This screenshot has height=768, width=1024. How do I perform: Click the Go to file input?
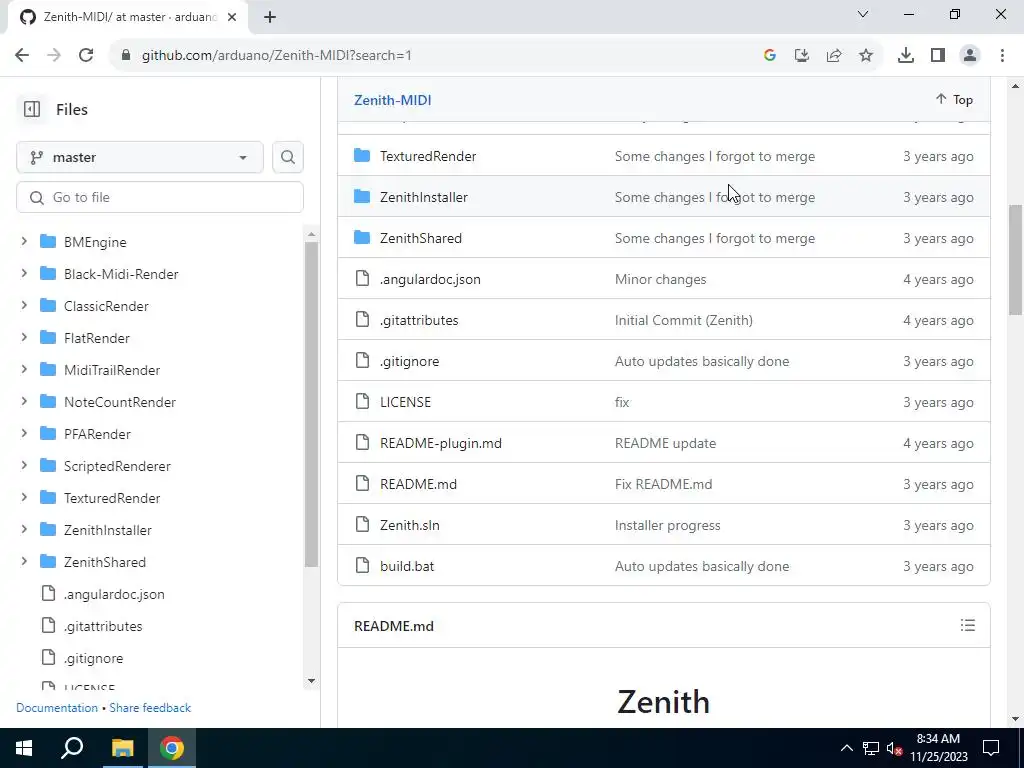(160, 197)
